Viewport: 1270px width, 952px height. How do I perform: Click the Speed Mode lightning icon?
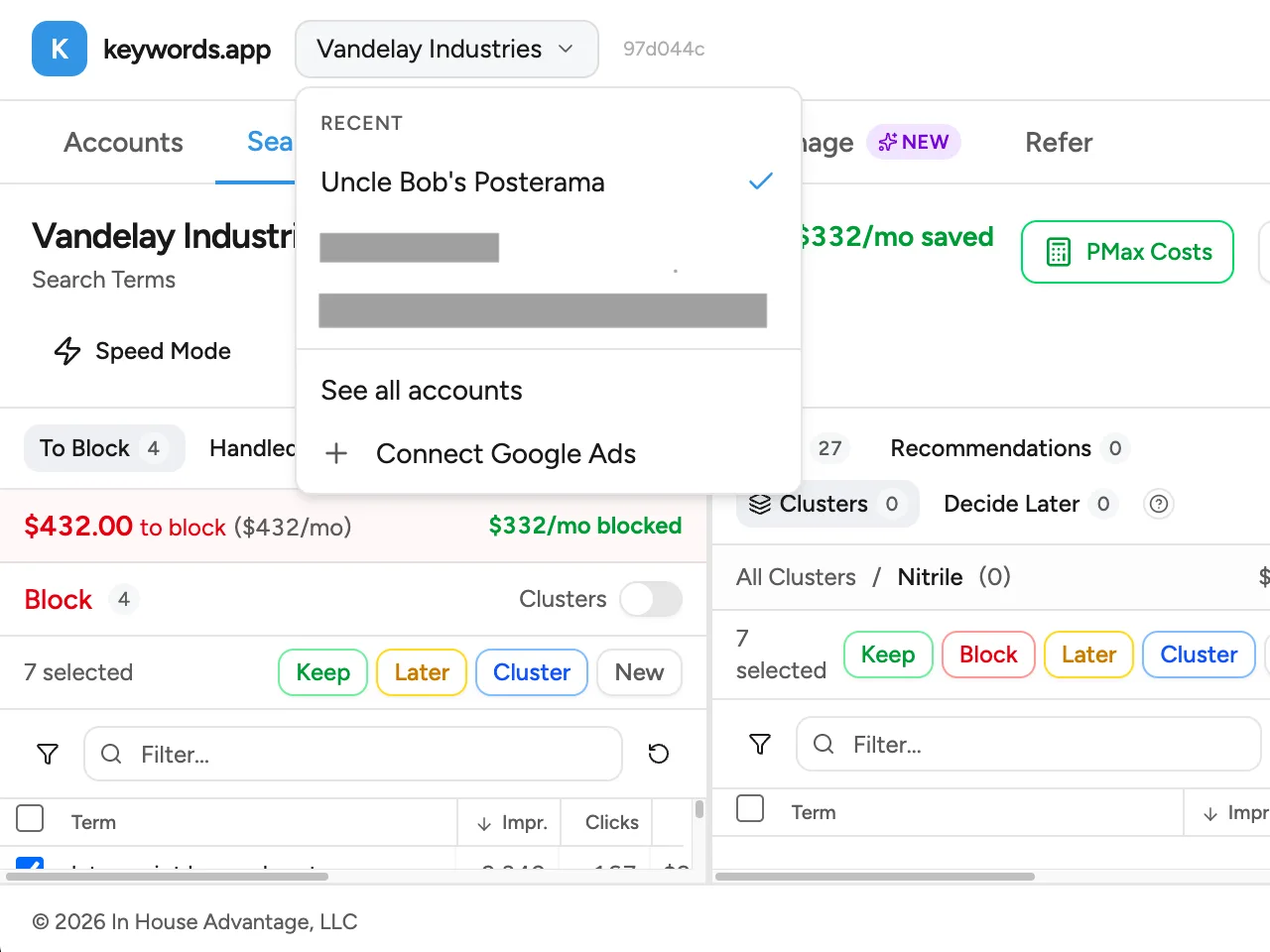[66, 351]
